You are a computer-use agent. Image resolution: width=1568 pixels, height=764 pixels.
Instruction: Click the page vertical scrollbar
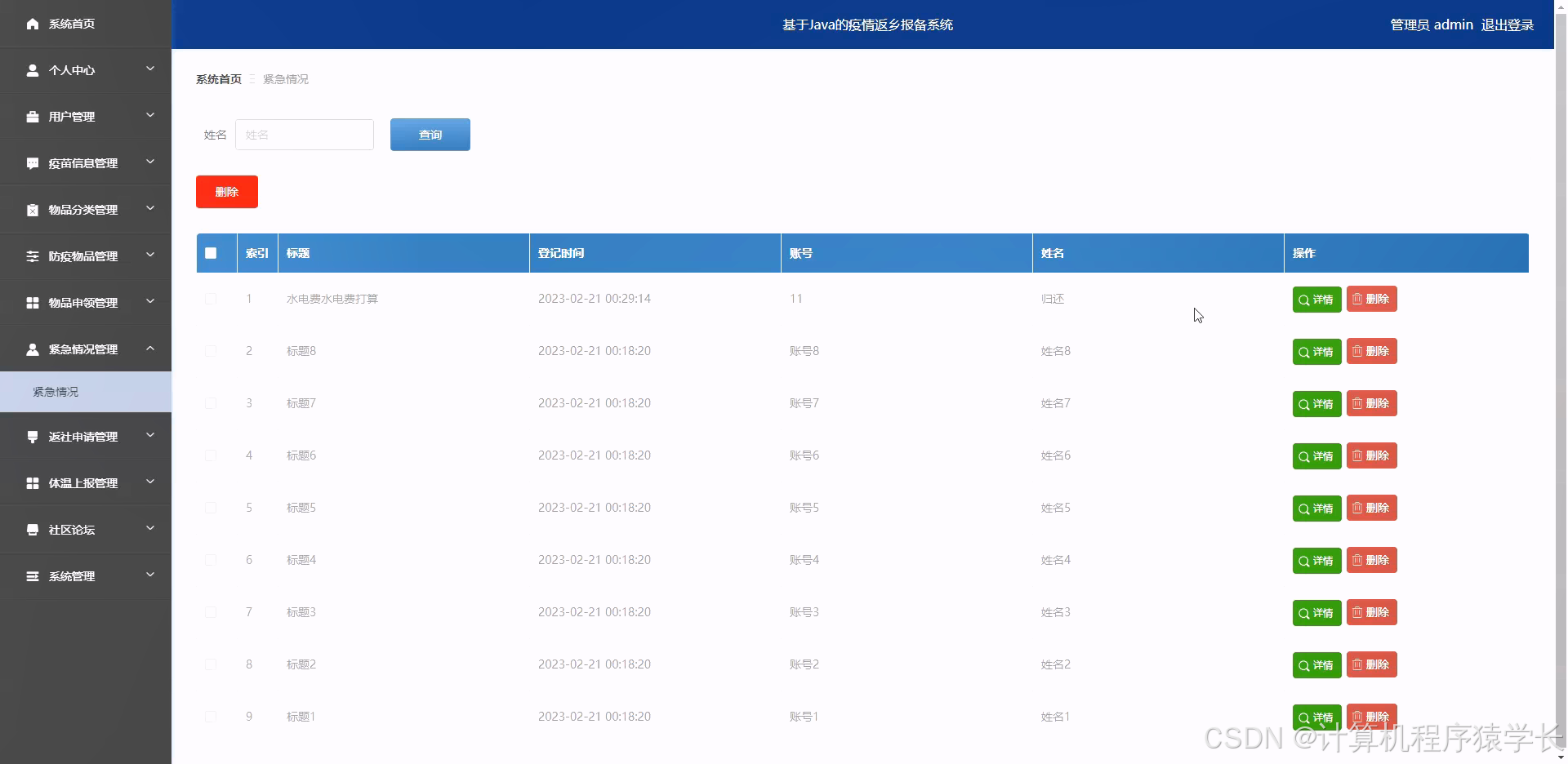pos(1561,382)
